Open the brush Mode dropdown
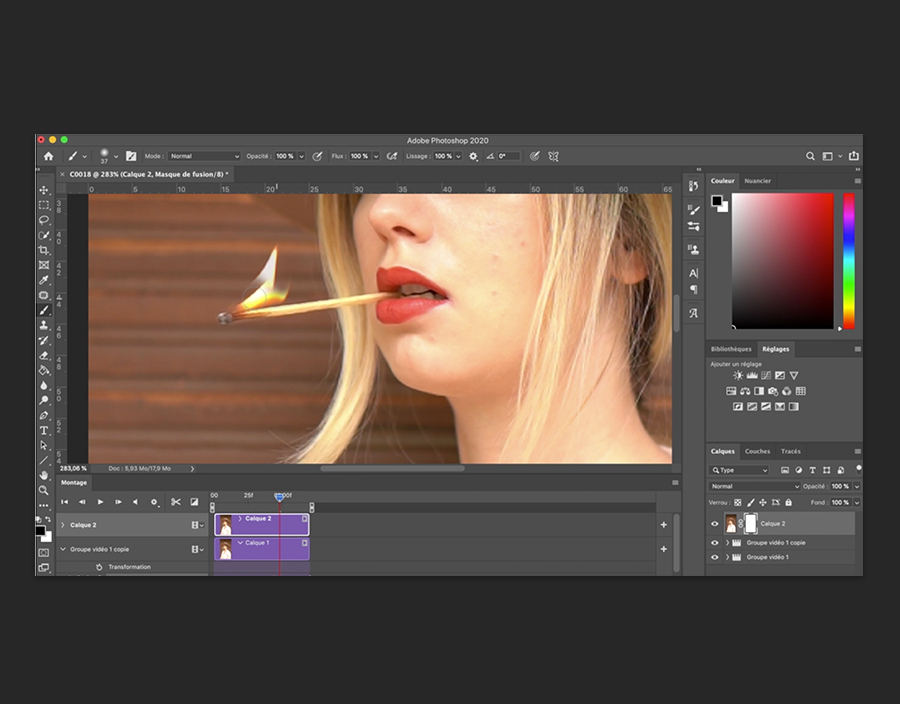The image size is (900, 704). tap(204, 156)
